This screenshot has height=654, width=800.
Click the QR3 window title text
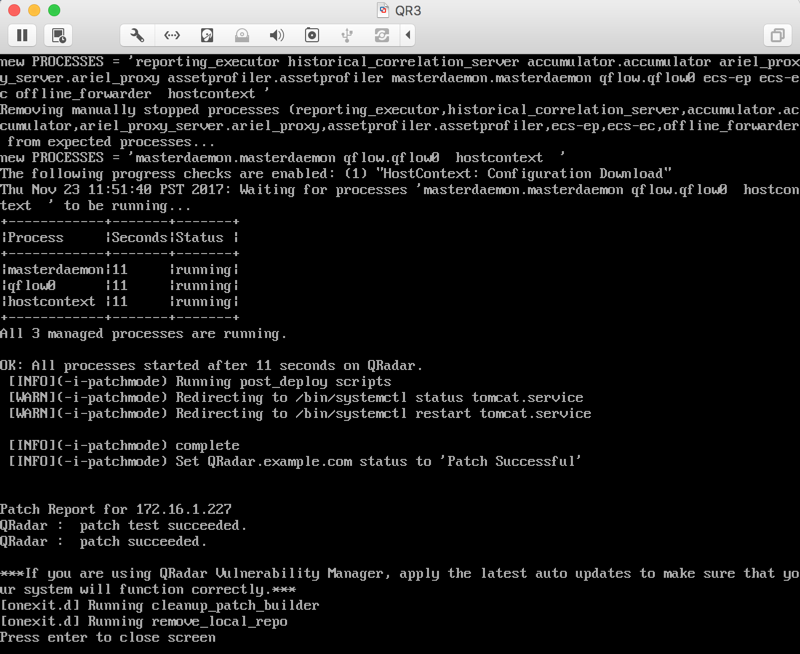pos(408,10)
